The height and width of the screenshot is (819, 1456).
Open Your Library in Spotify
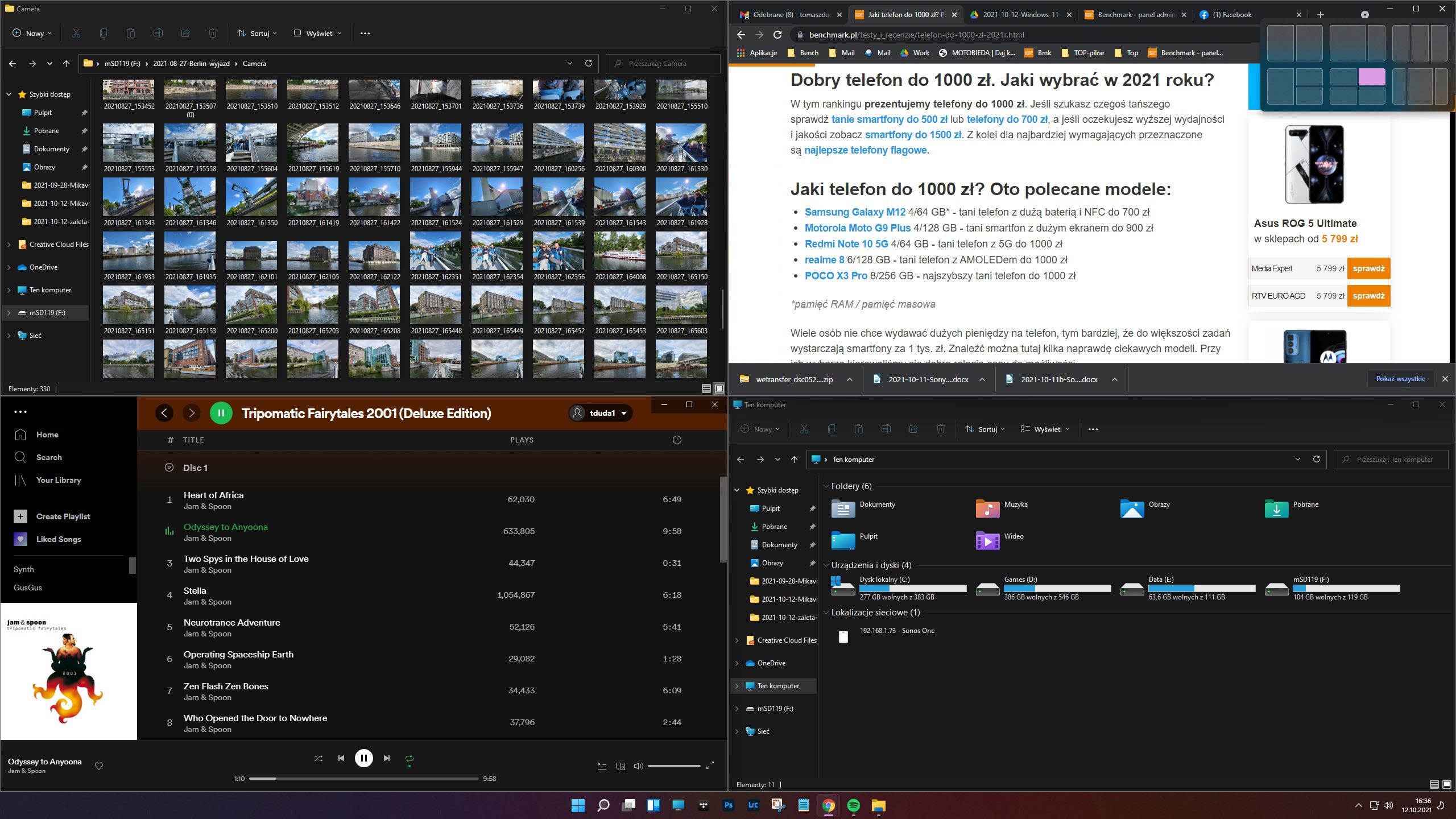coord(48,480)
